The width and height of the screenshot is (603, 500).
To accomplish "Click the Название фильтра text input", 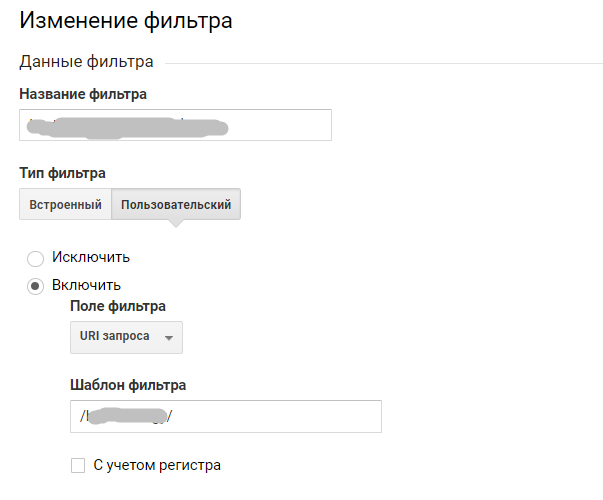I will (175, 125).
